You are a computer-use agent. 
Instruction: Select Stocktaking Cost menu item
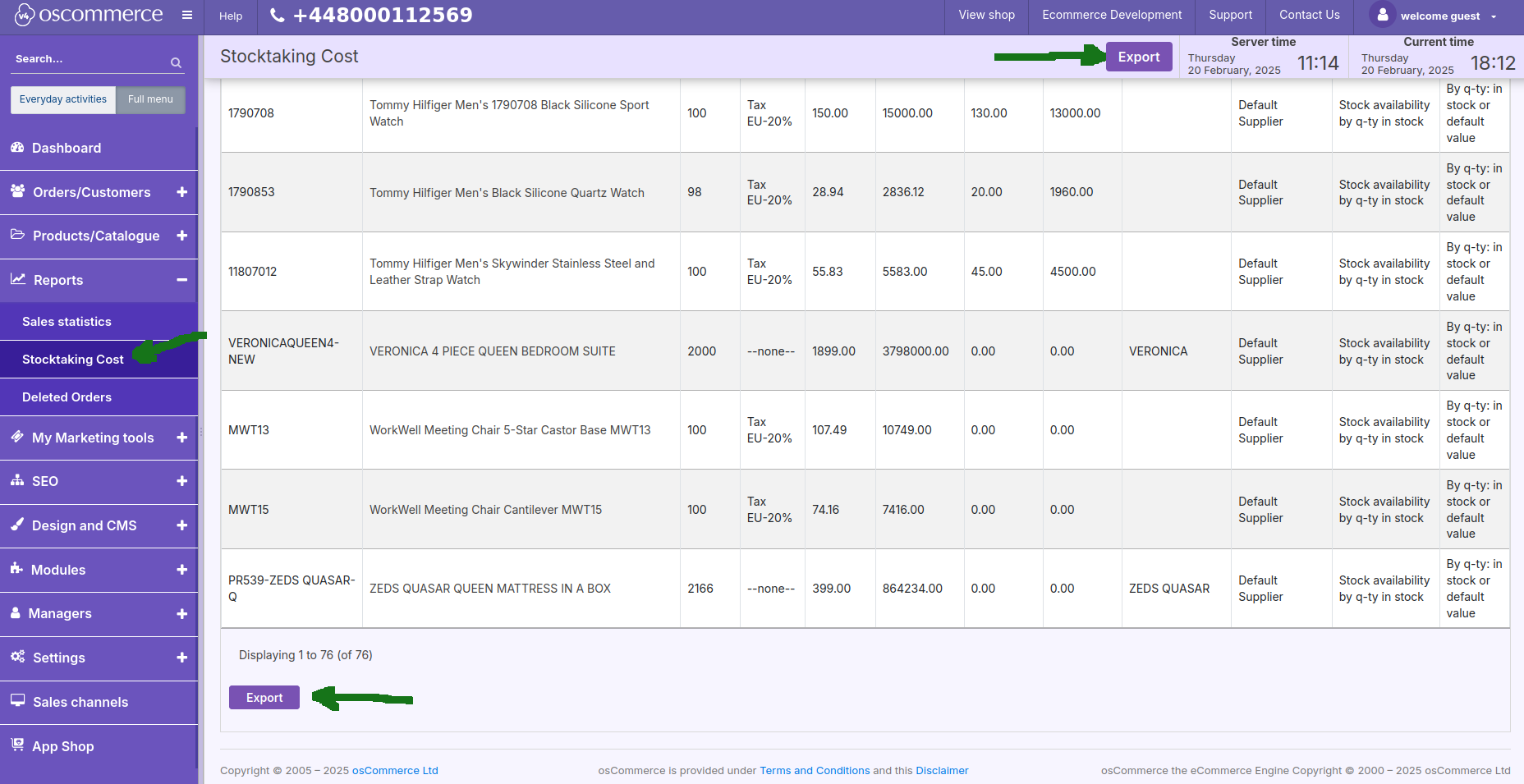click(73, 360)
